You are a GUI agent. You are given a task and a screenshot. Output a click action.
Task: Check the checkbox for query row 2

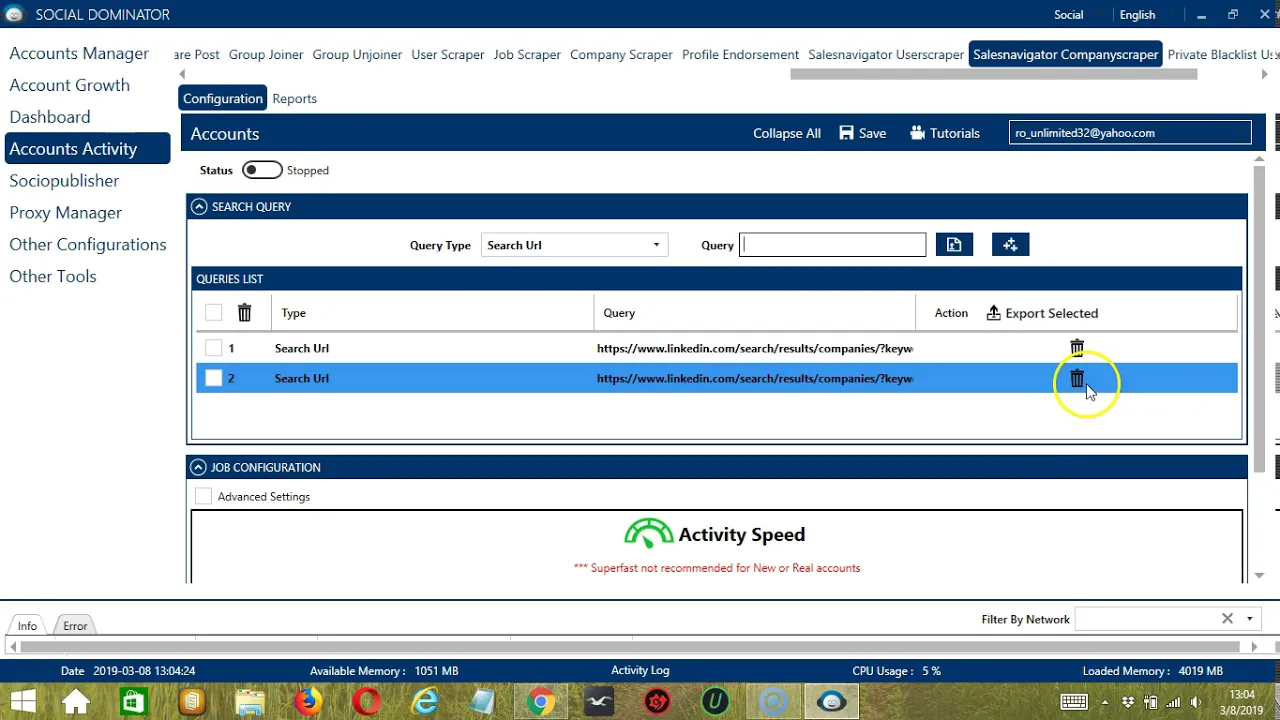pos(213,378)
